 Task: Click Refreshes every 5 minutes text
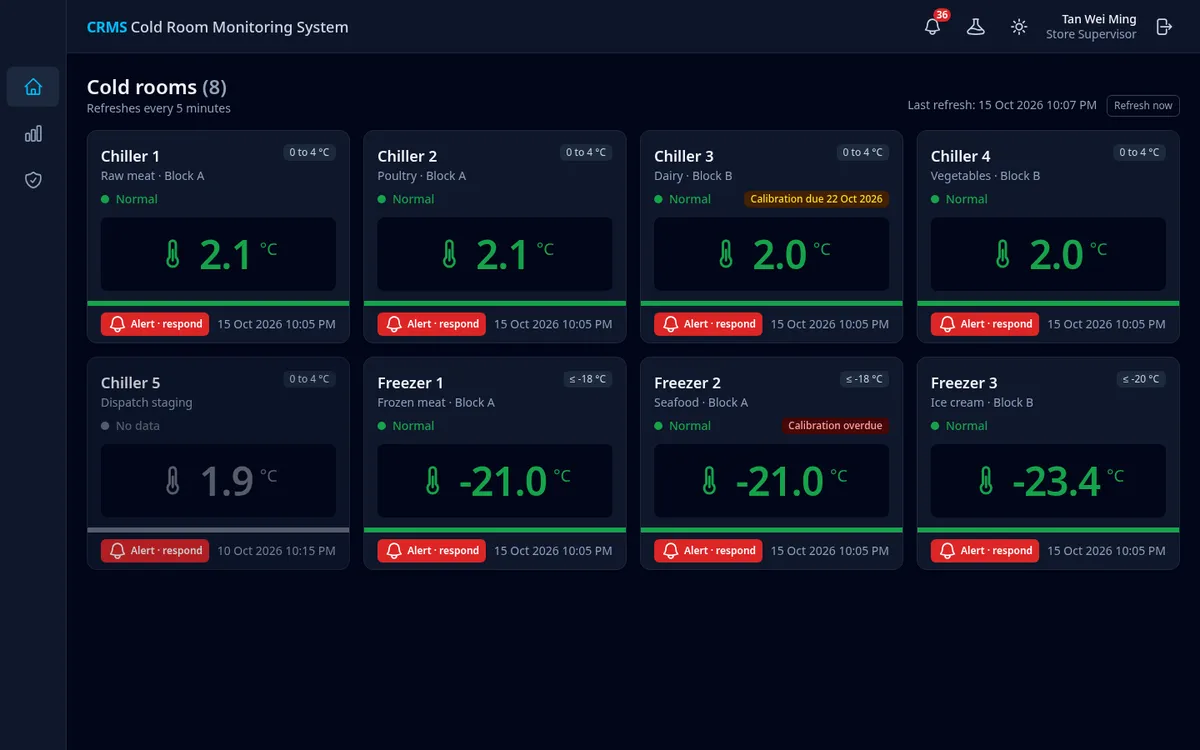[159, 108]
